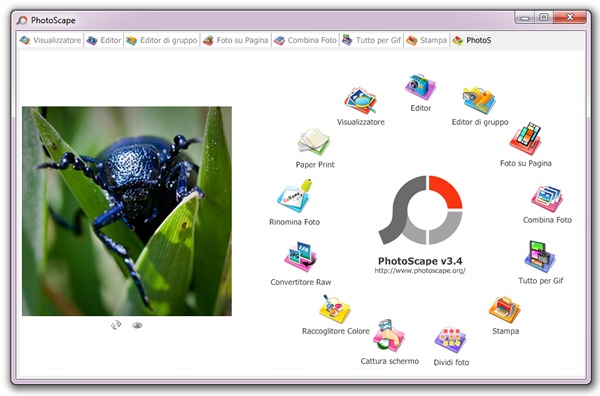Image resolution: width=600 pixels, height=396 pixels.
Task: Click the beetle photo preview
Action: pos(127,211)
